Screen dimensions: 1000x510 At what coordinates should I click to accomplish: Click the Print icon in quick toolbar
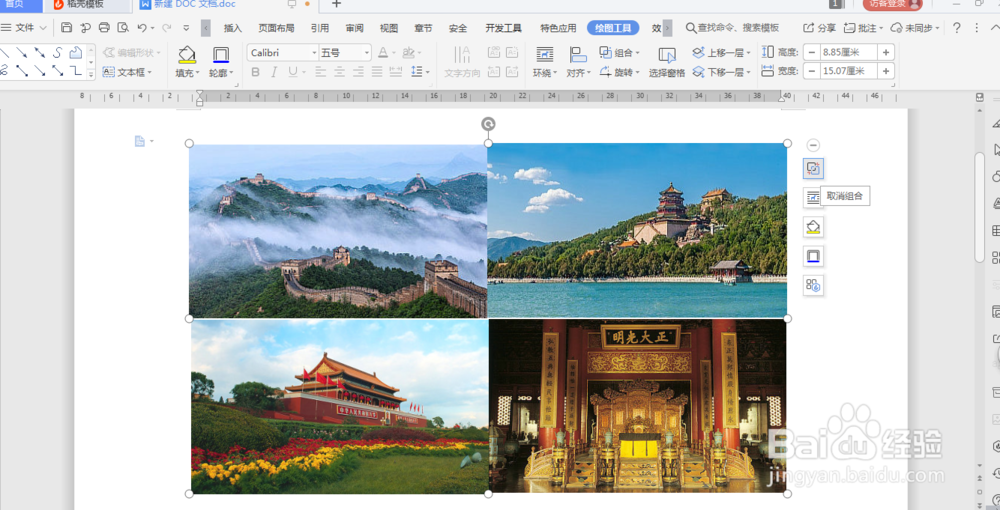(x=104, y=27)
